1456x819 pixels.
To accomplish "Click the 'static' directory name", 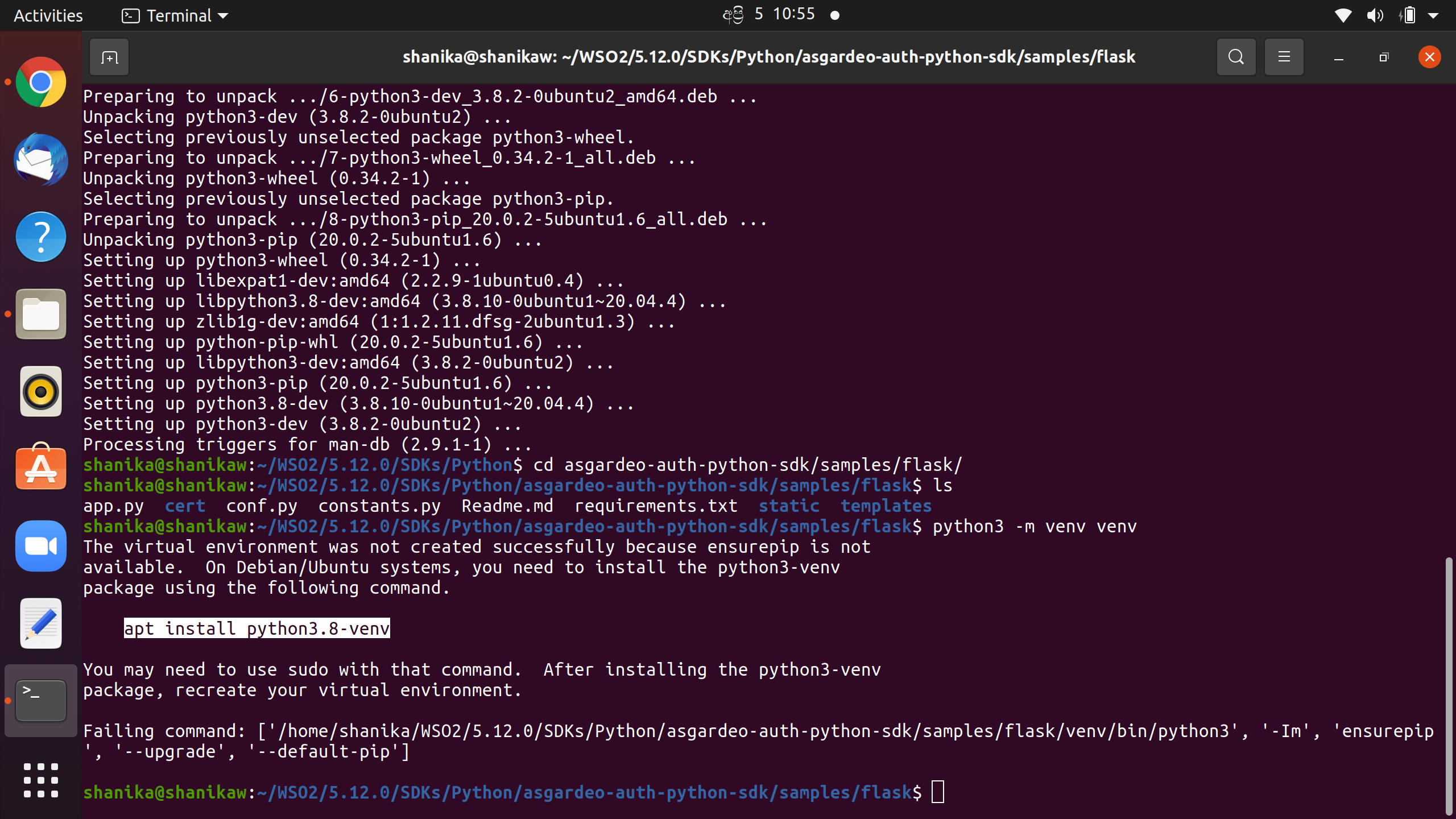I will (x=789, y=506).
